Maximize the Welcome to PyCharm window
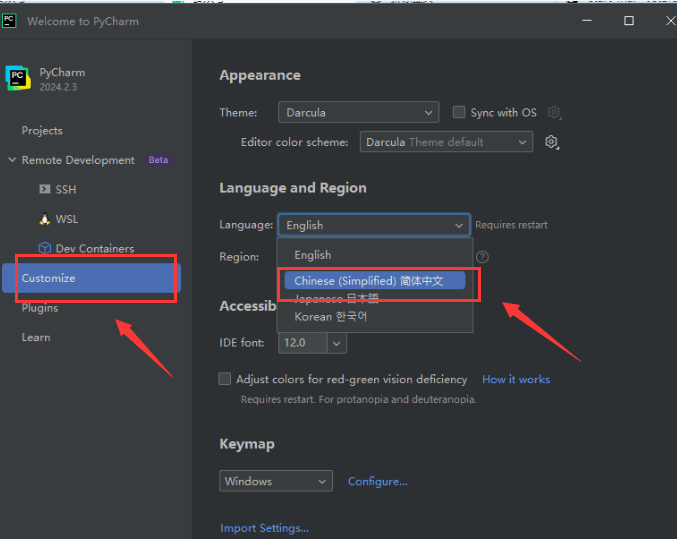The image size is (677, 539). coord(629,20)
